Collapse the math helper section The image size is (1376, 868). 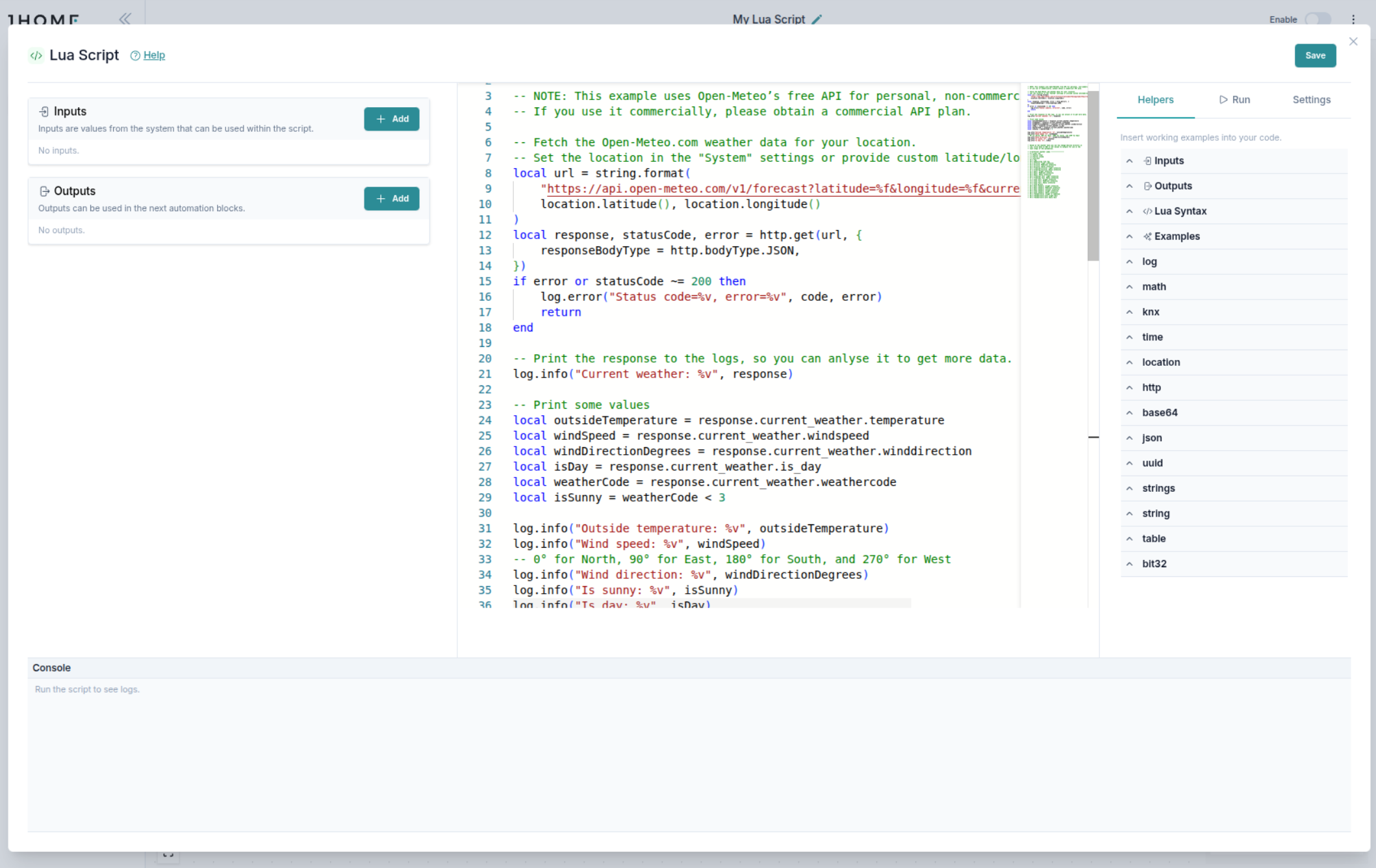pos(1130,287)
